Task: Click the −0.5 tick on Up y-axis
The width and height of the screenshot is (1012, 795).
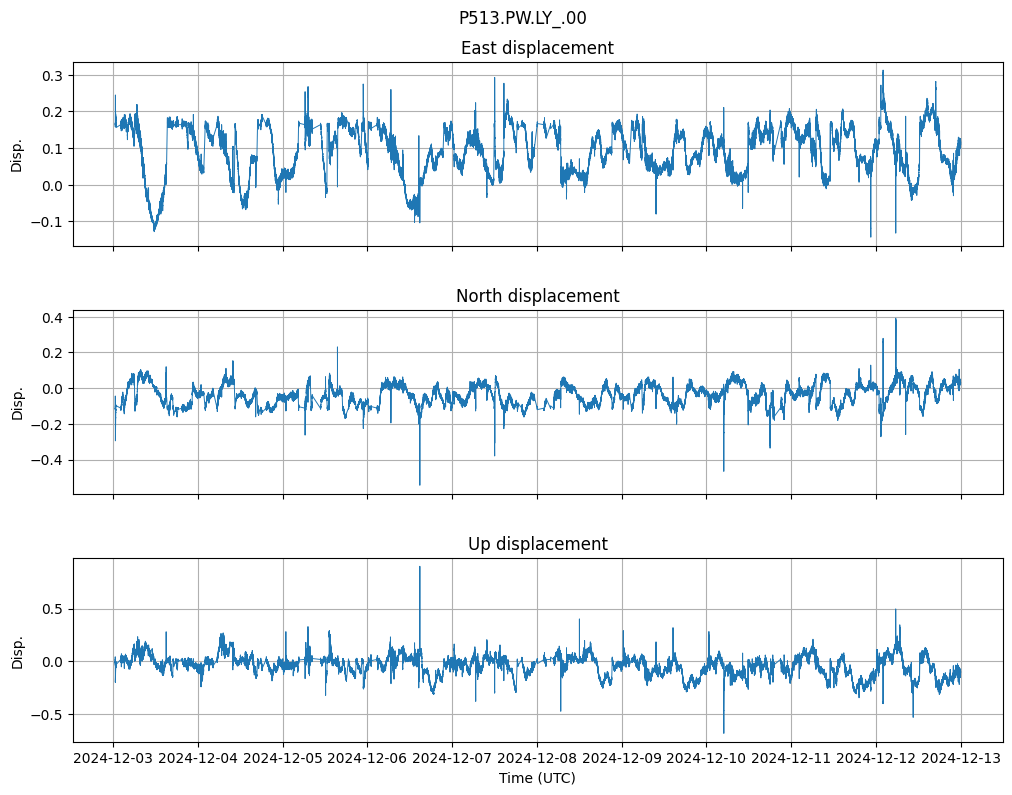Action: tap(48, 715)
